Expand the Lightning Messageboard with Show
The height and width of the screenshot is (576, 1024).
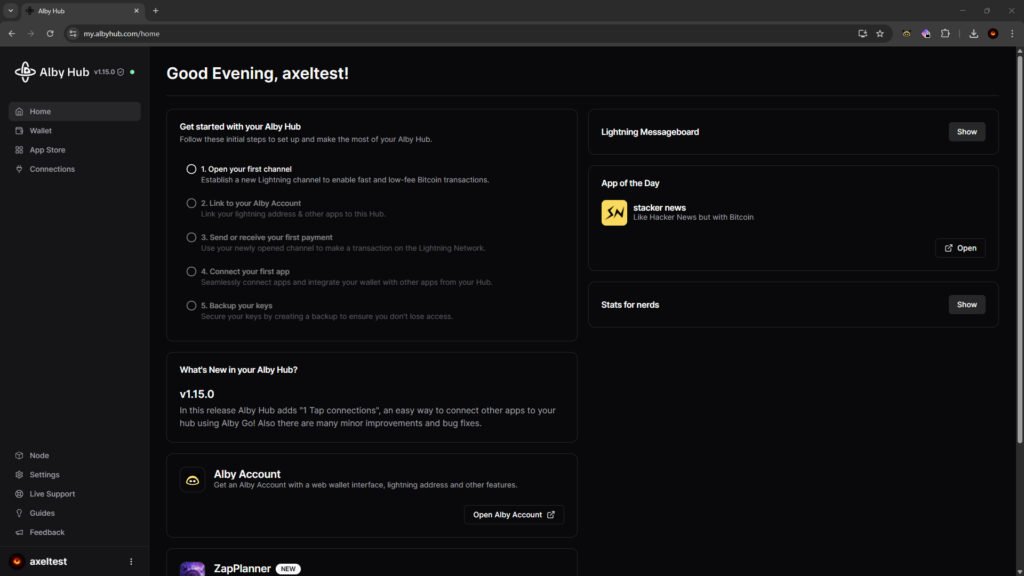click(966, 132)
